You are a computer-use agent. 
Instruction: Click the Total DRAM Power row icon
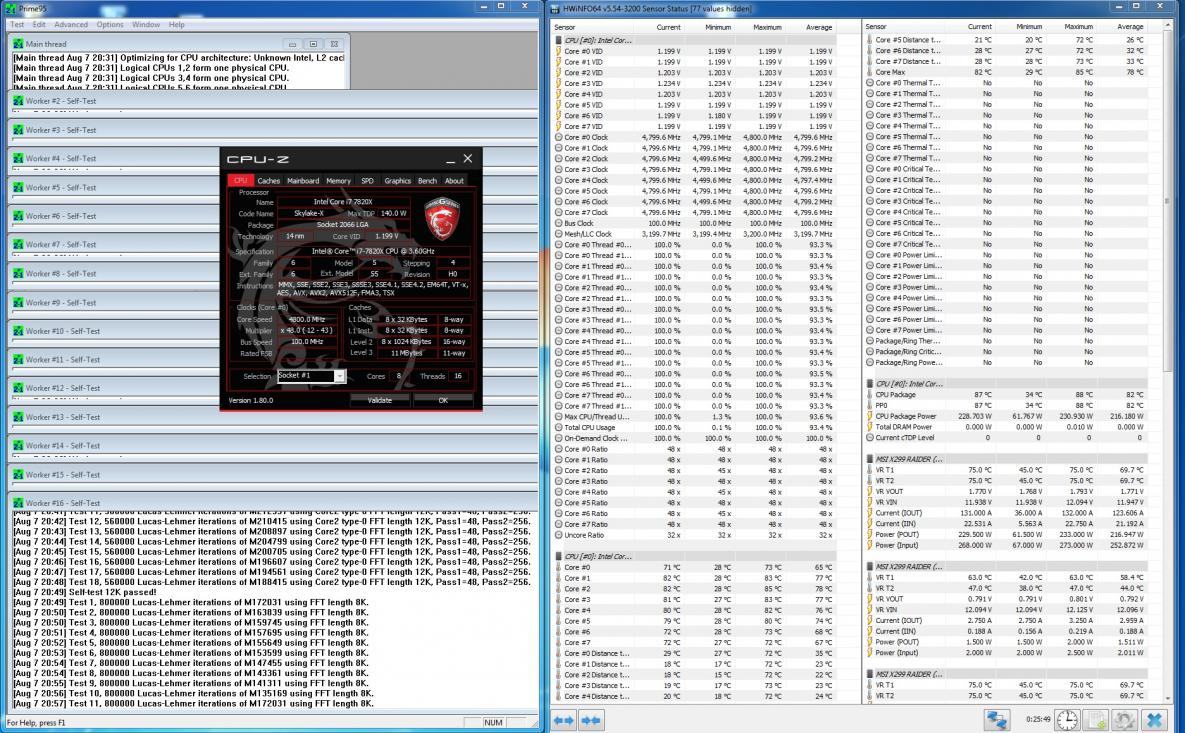(x=870, y=427)
